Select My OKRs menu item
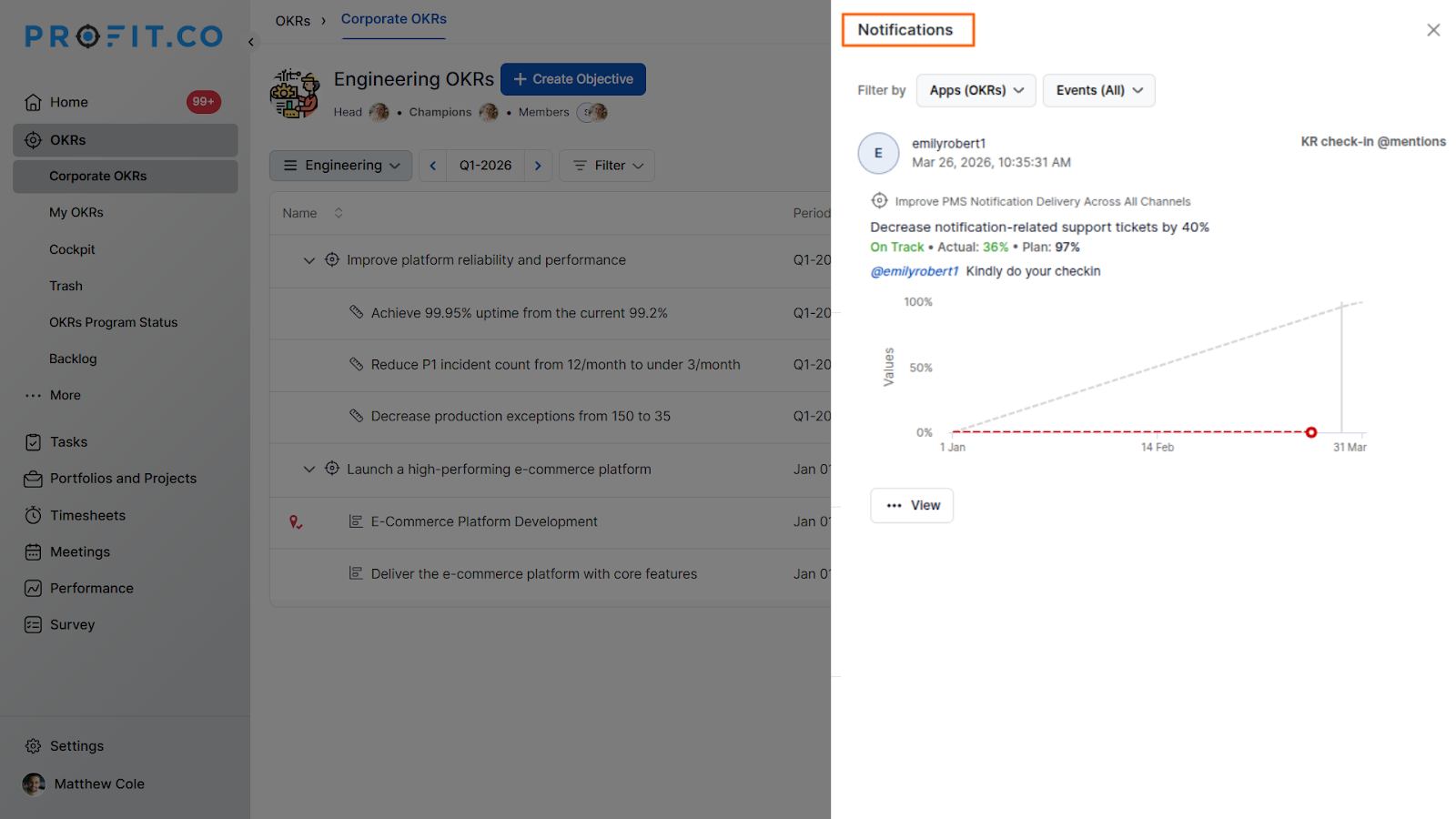The width and height of the screenshot is (1456, 819). point(76,213)
